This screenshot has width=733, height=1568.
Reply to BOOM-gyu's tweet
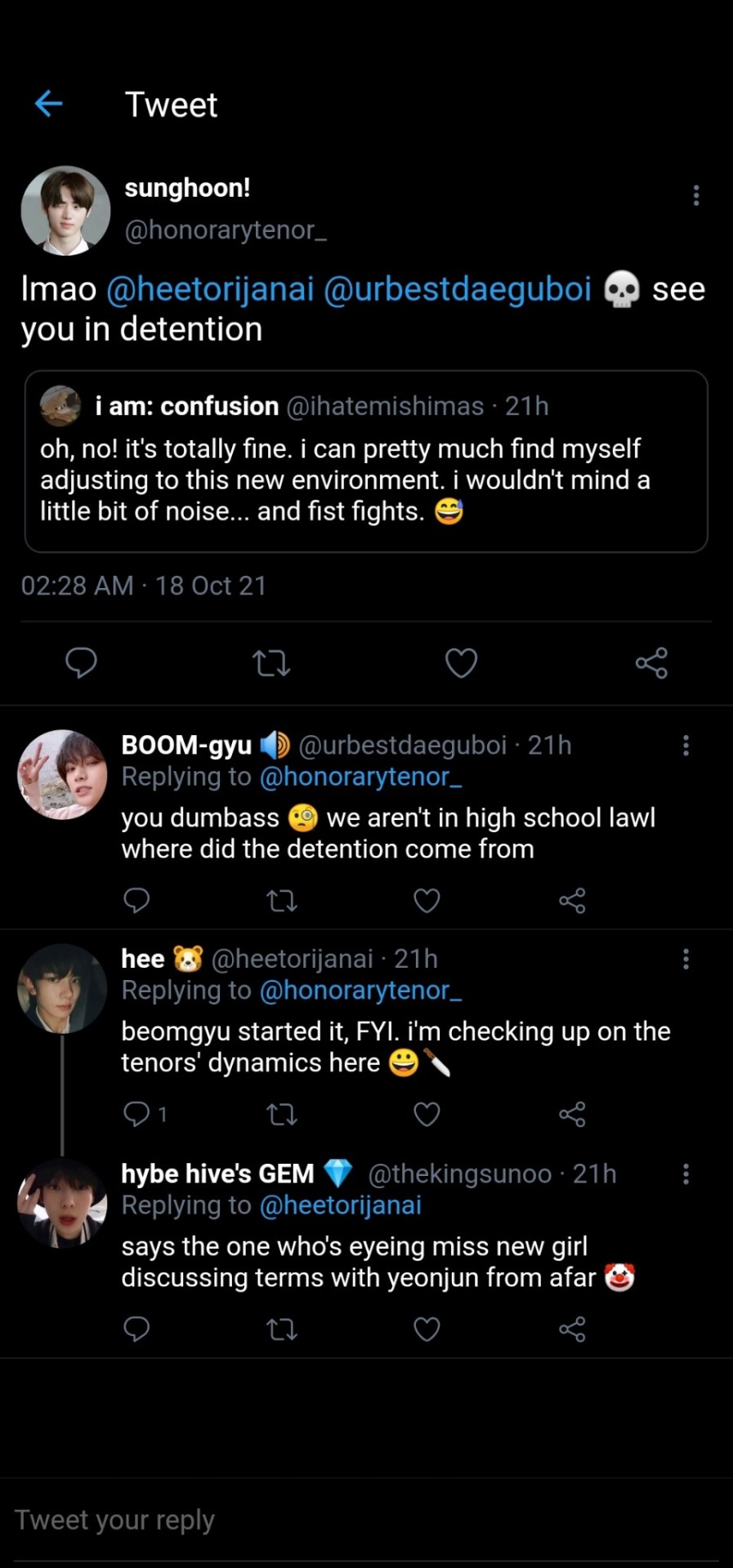[x=136, y=900]
